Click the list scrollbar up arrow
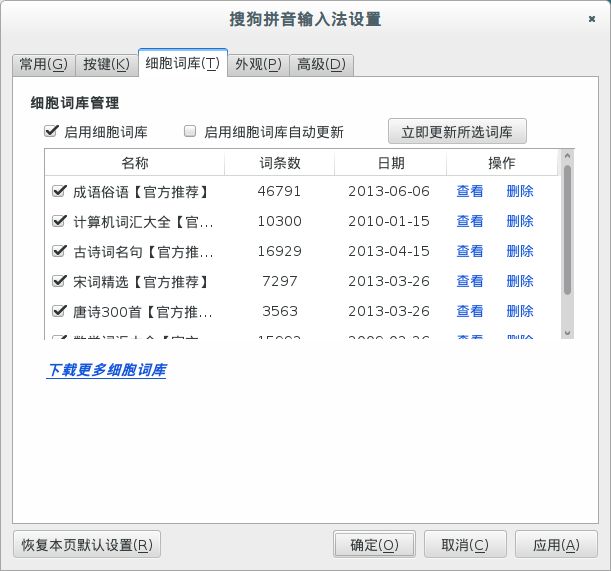Viewport: 611px width, 571px height. 567,156
